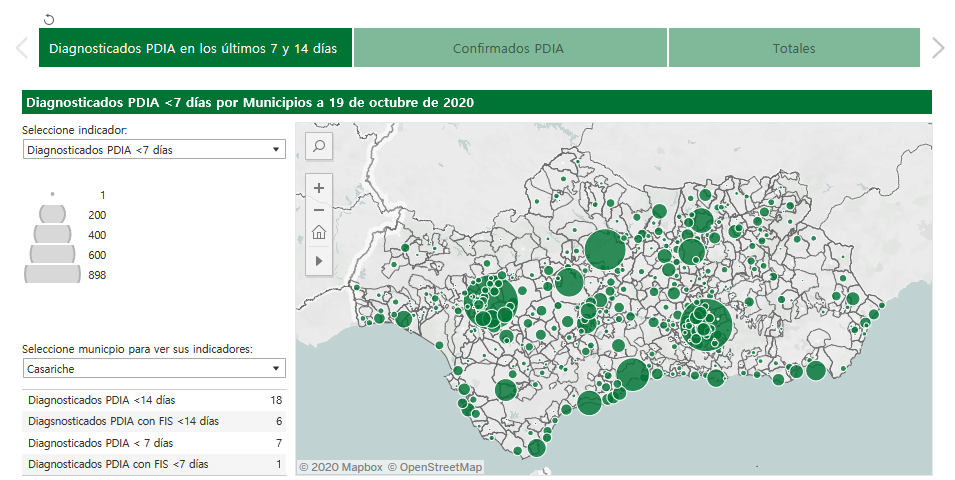Zoom in with the plus button

pyautogui.click(x=319, y=188)
